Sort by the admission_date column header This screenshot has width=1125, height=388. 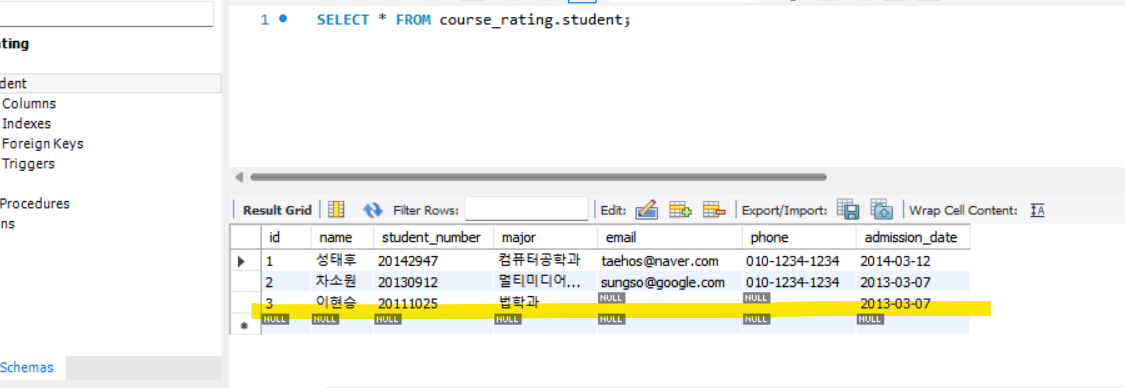pyautogui.click(x=913, y=237)
